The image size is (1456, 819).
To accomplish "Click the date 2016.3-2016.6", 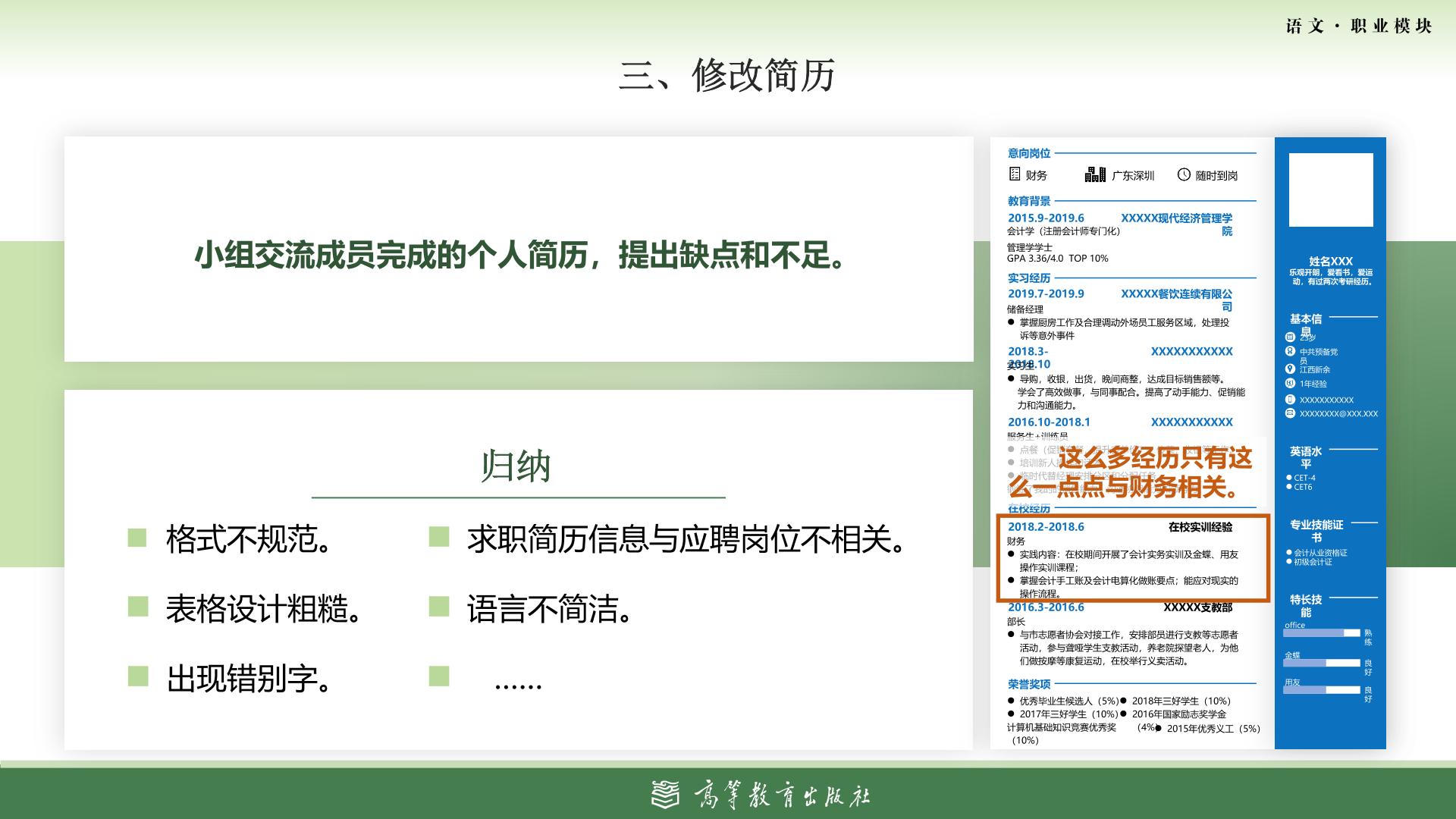I will pyautogui.click(x=1046, y=607).
